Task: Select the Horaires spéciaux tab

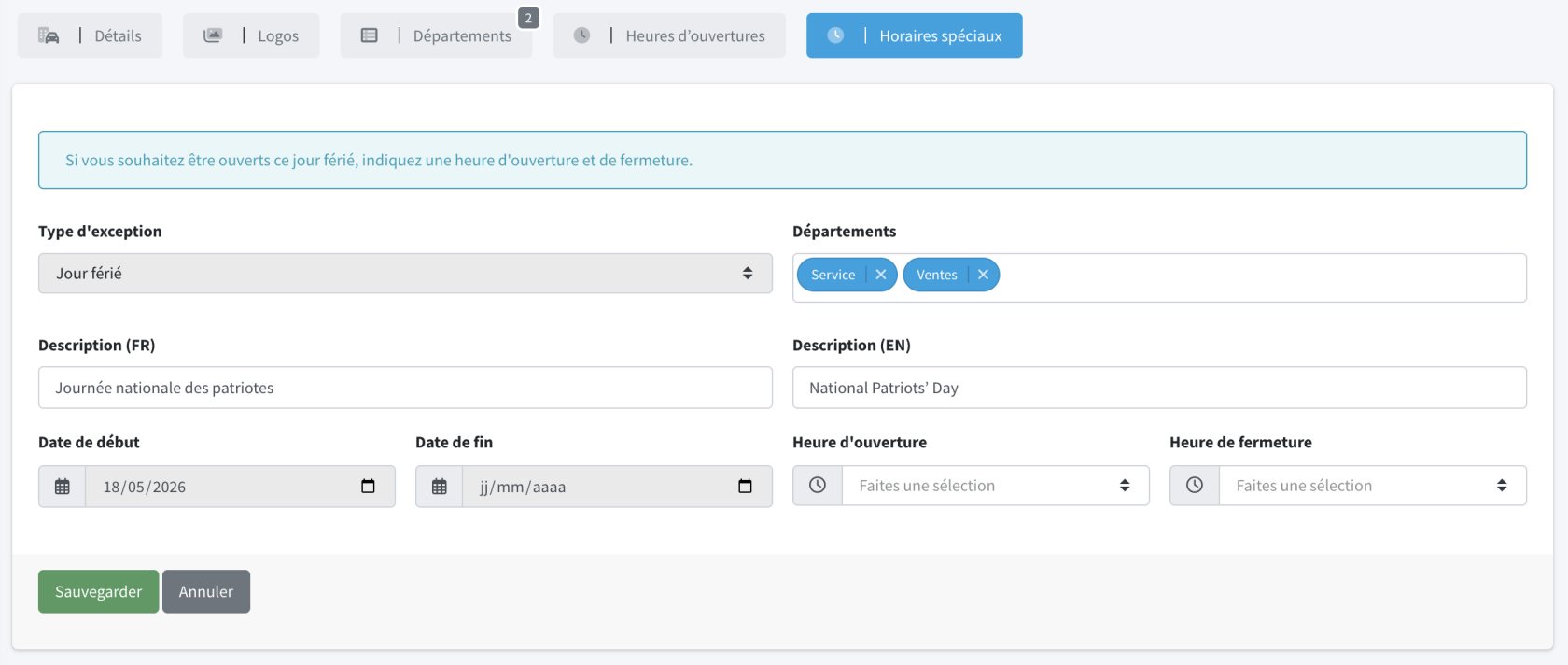Action: coord(915,35)
